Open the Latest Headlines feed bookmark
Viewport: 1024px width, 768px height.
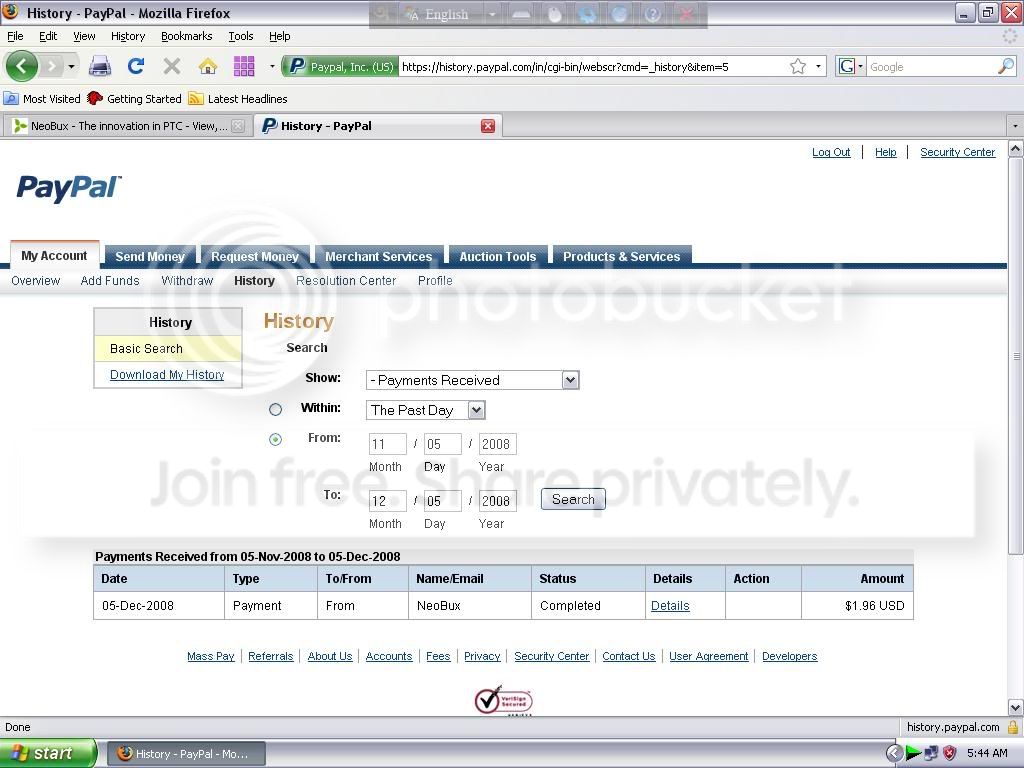pyautogui.click(x=238, y=99)
